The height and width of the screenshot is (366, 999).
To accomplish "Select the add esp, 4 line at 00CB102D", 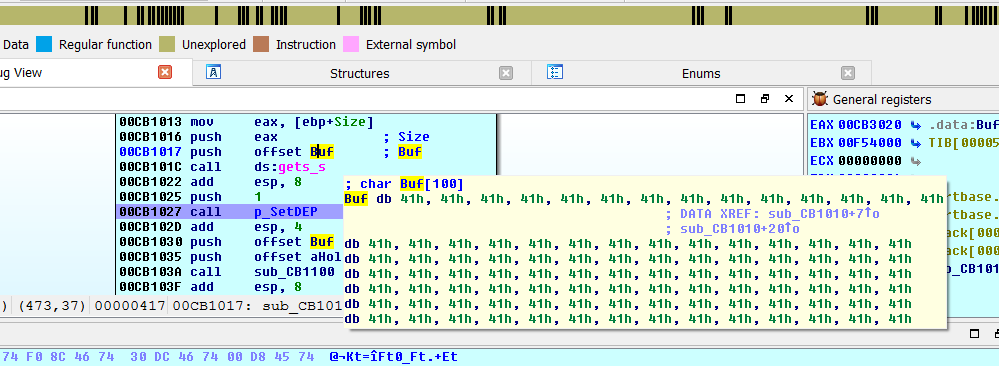I will 229,226.
